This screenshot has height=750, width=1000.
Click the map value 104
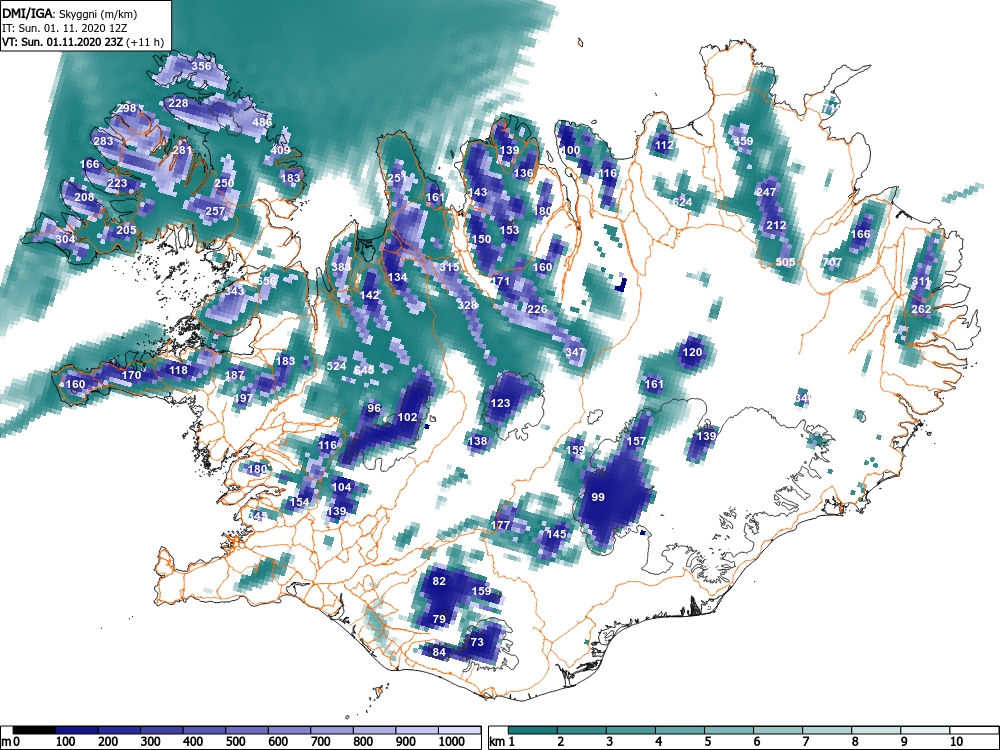tap(342, 487)
